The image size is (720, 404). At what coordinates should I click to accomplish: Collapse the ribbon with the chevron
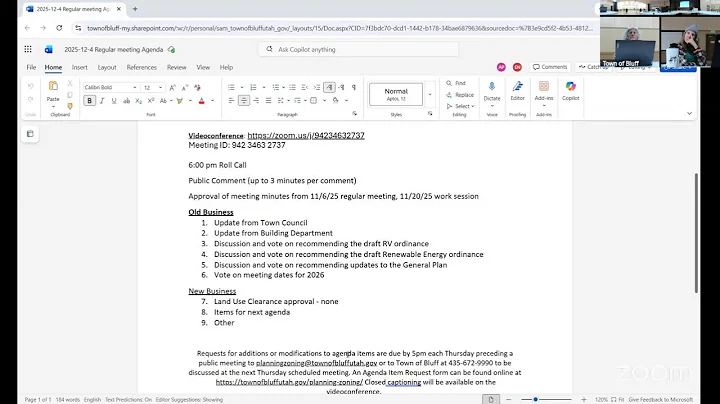point(689,113)
